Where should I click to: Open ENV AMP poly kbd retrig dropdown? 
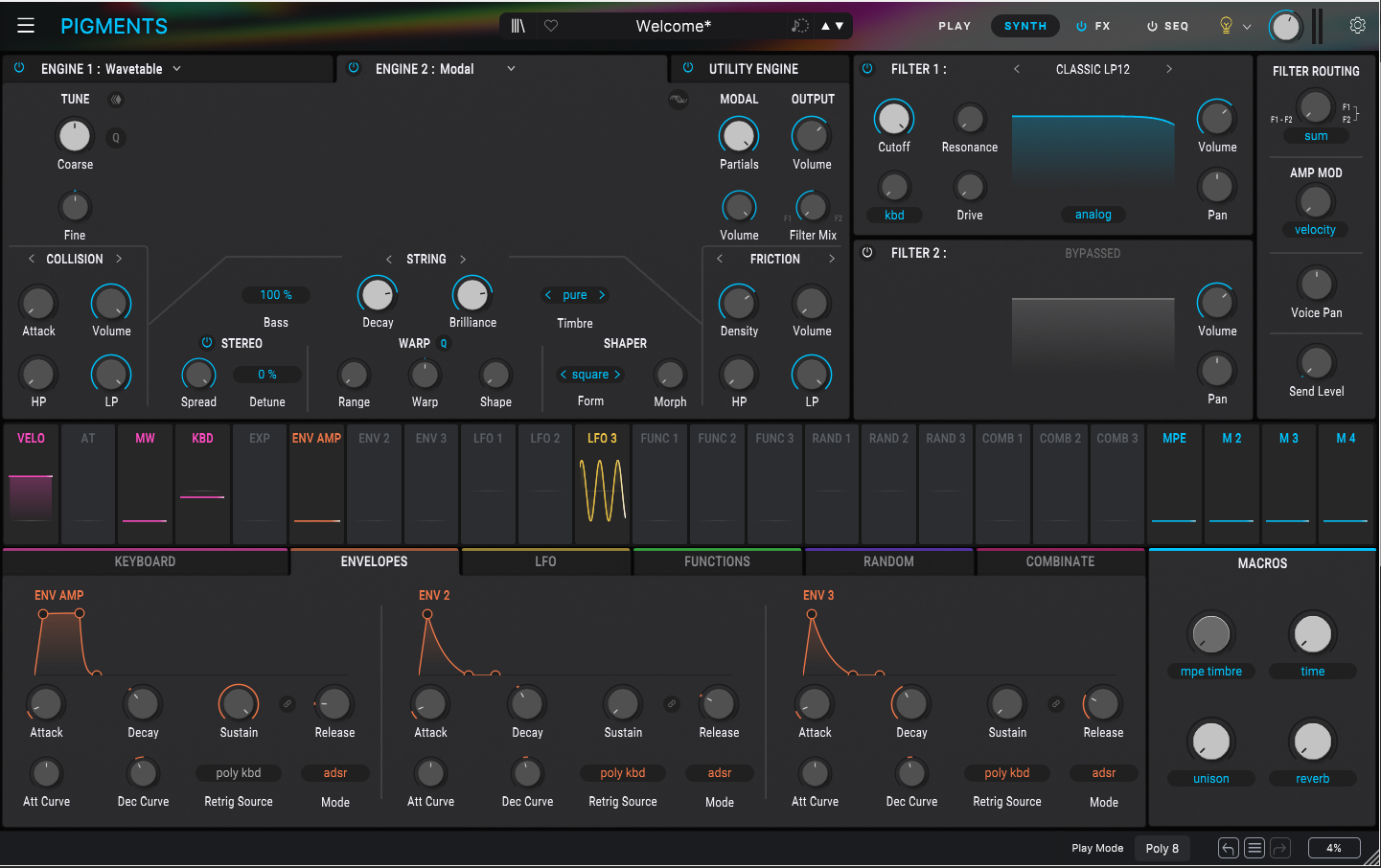pos(239,773)
